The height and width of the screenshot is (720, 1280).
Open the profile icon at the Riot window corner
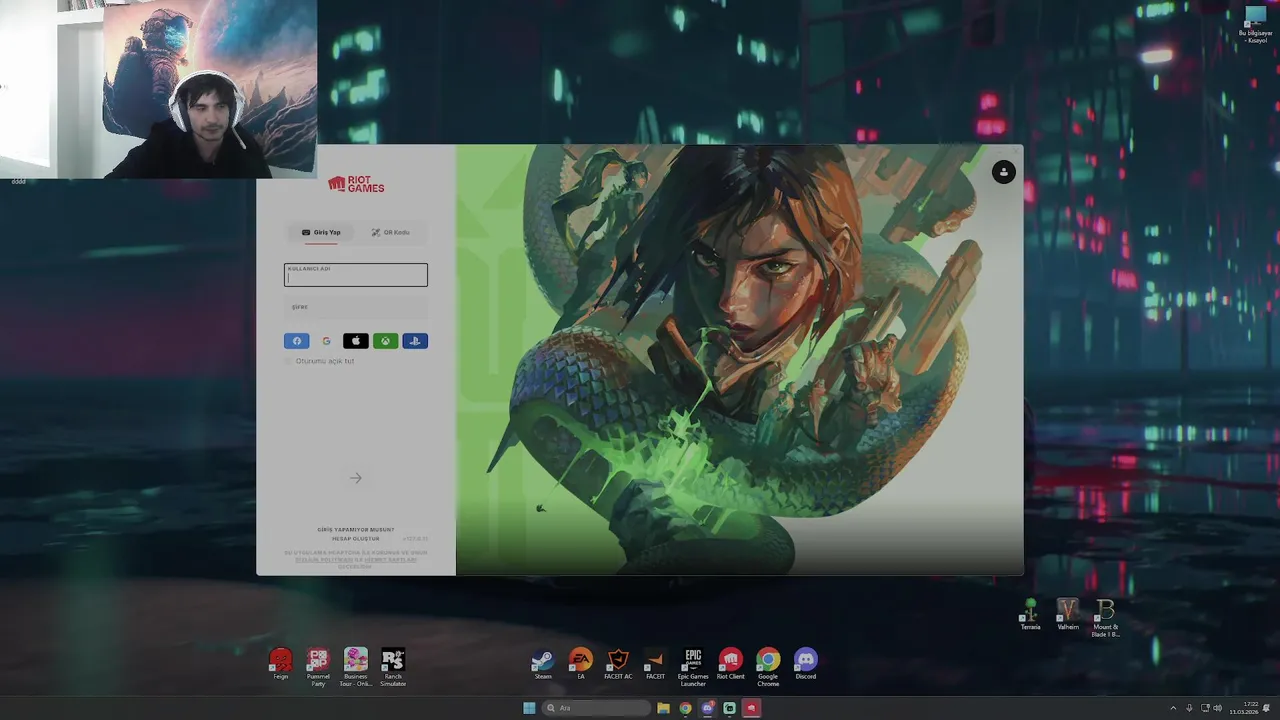pos(1003,172)
